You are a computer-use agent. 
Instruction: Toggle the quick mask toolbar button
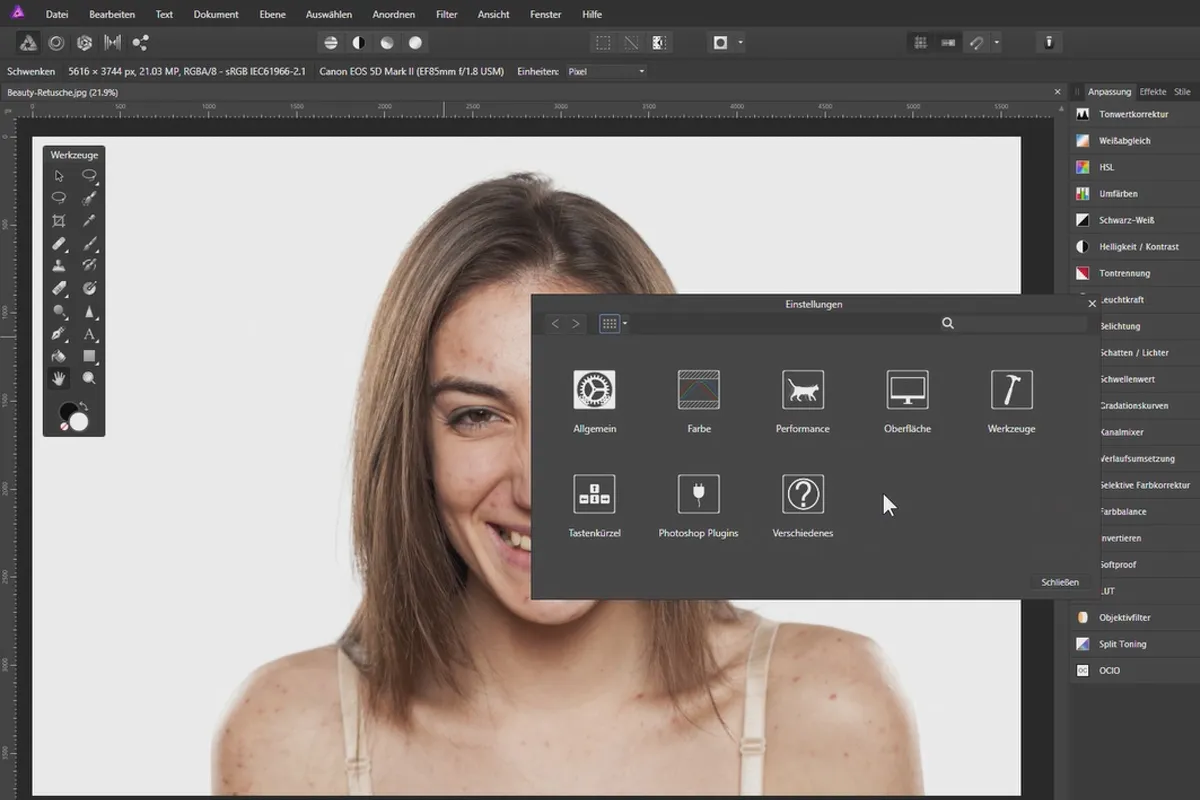(x=720, y=43)
